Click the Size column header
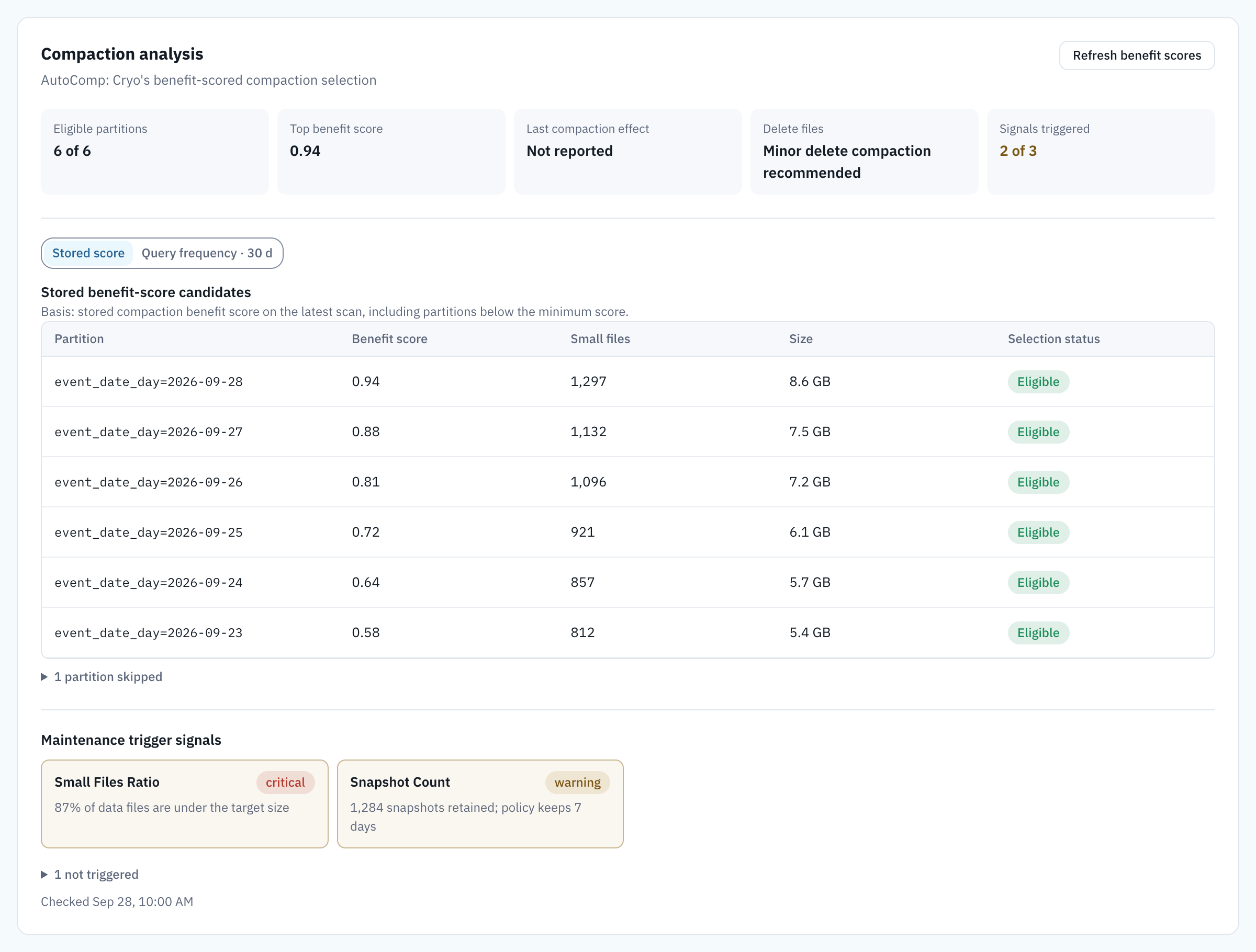1256x952 pixels. click(801, 339)
